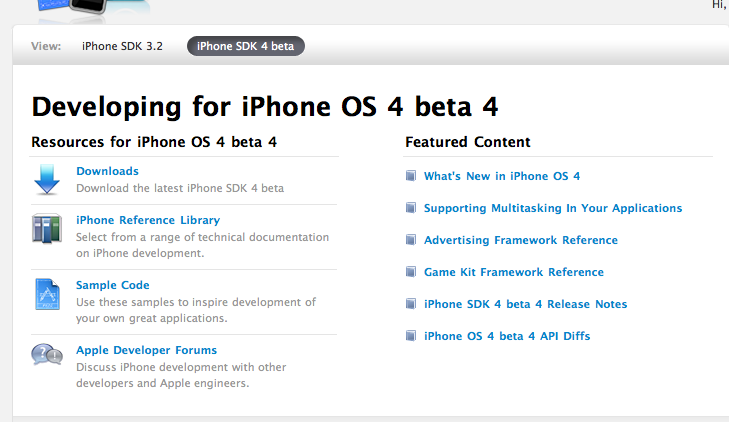
Task: Open the Downloads link
Action: click(107, 171)
